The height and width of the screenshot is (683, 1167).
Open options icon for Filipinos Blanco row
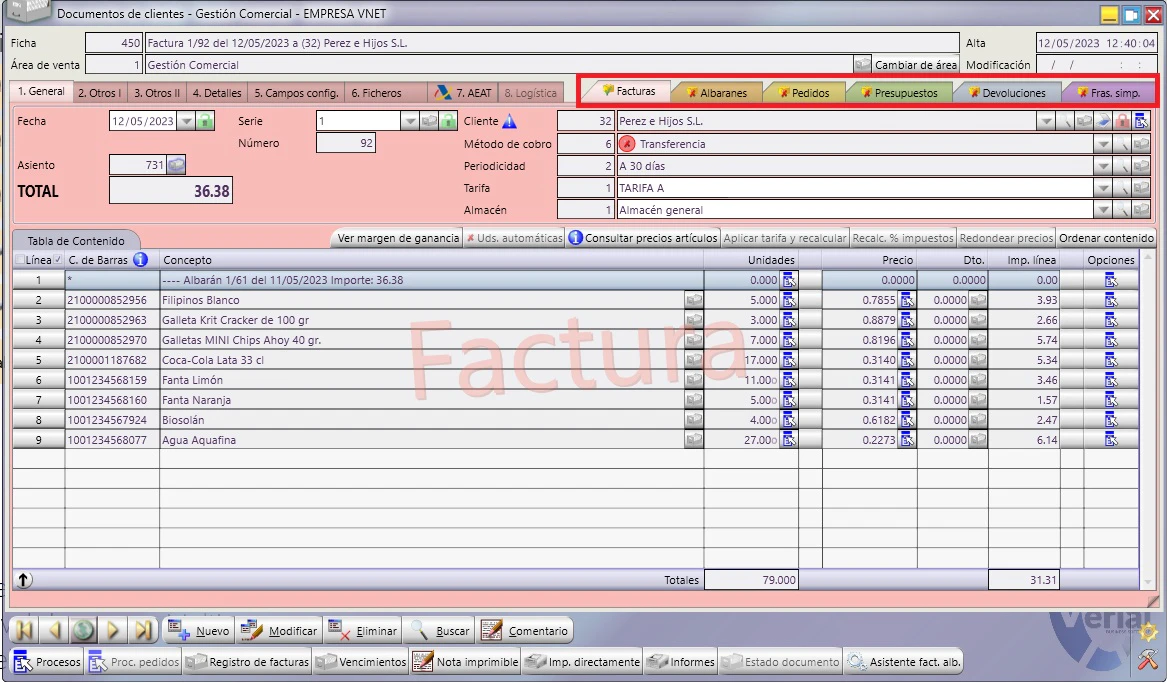1110,301
